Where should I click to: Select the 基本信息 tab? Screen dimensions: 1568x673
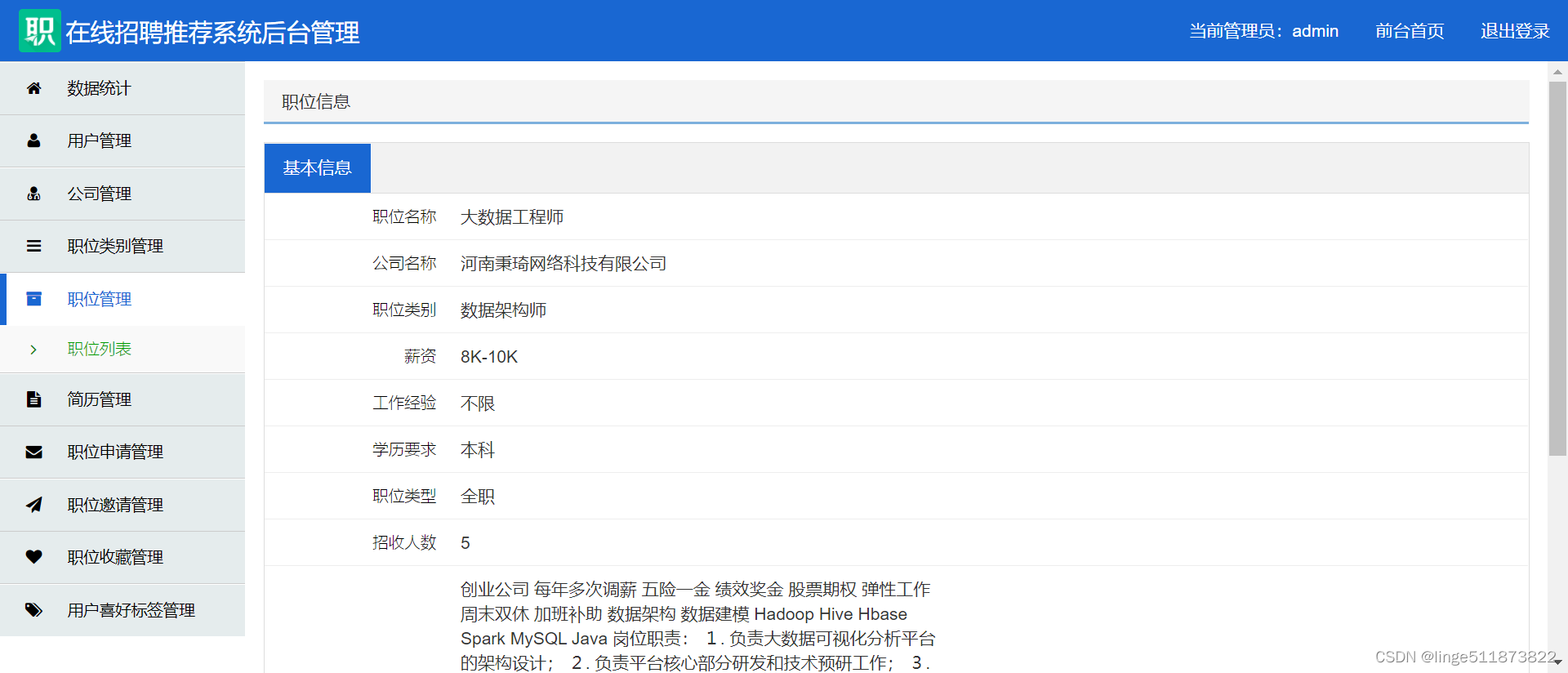click(317, 168)
